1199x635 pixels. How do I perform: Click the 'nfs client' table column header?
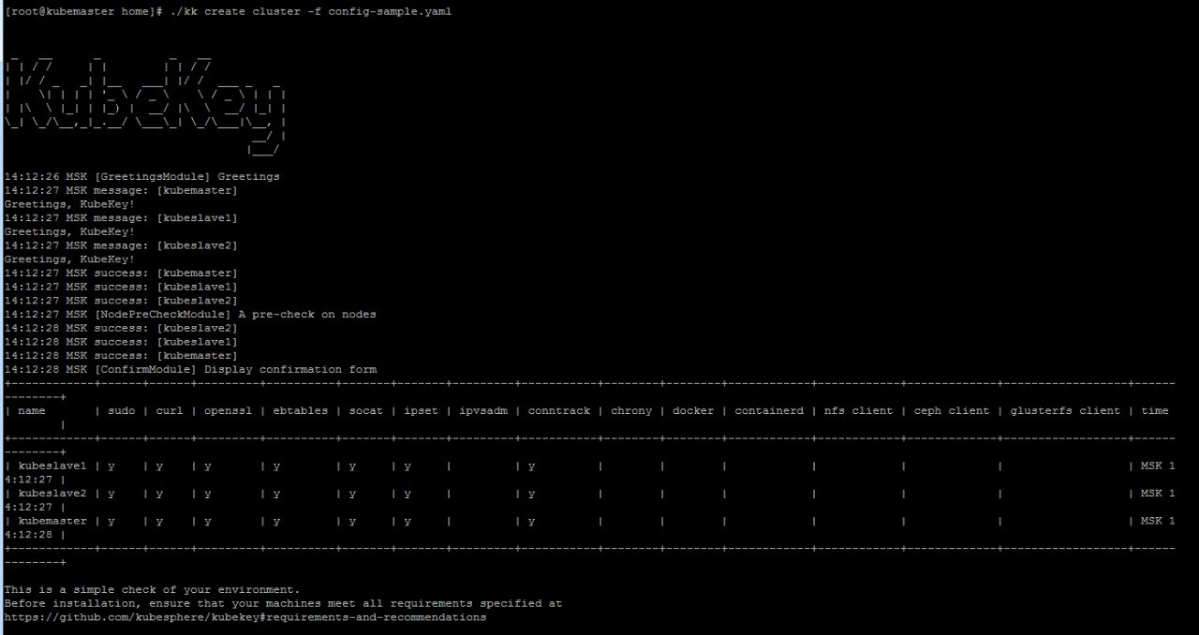pos(859,411)
